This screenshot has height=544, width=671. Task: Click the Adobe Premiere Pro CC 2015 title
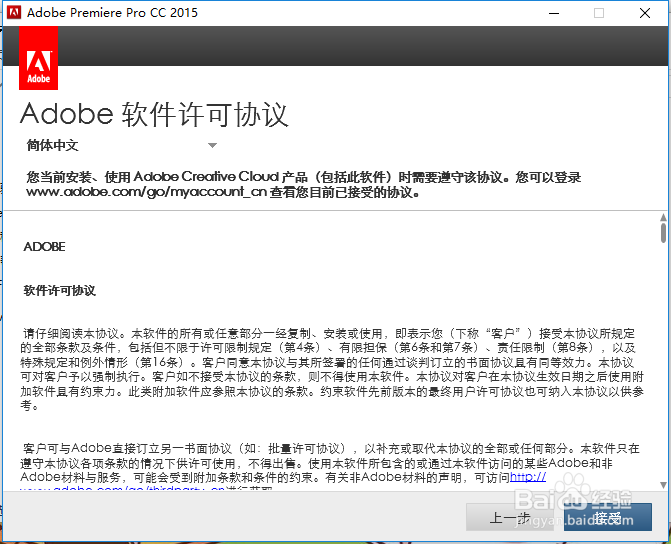(x=112, y=12)
